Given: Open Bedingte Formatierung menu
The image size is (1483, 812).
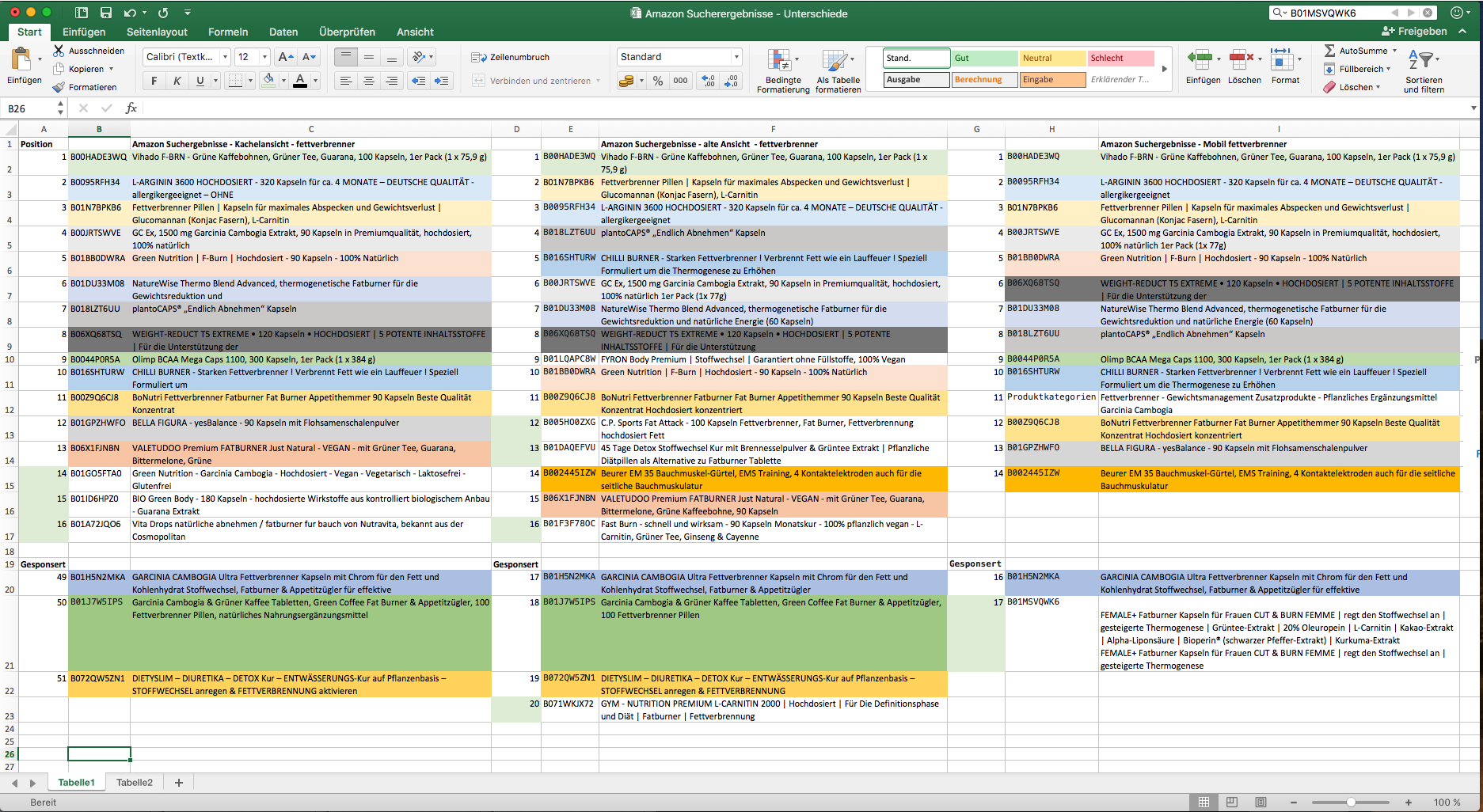Looking at the screenshot, I should click(x=782, y=71).
